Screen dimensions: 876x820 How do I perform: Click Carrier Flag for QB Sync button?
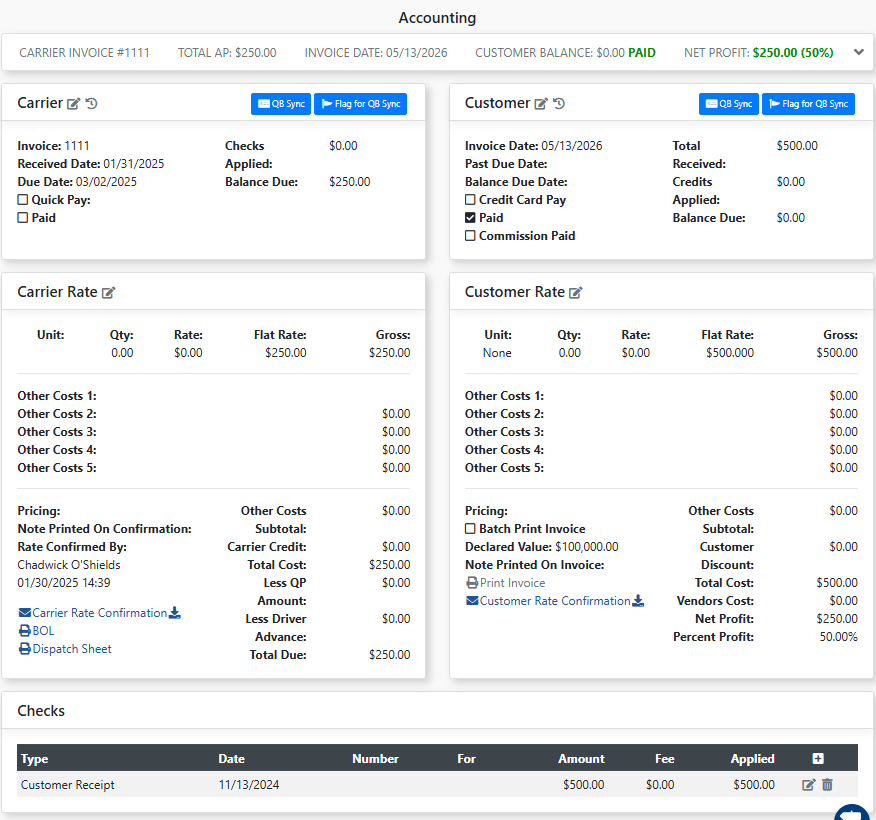(x=361, y=104)
